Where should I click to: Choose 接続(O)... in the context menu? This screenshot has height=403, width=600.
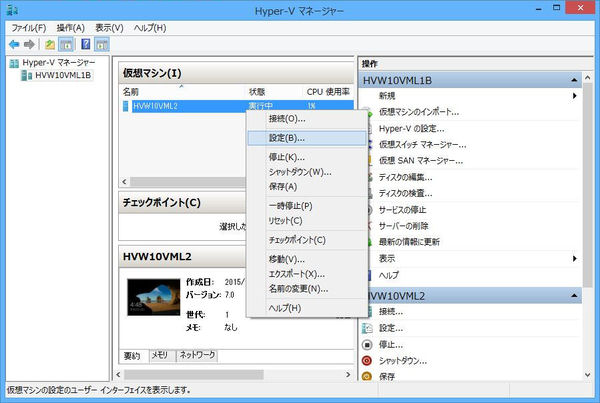coord(307,119)
